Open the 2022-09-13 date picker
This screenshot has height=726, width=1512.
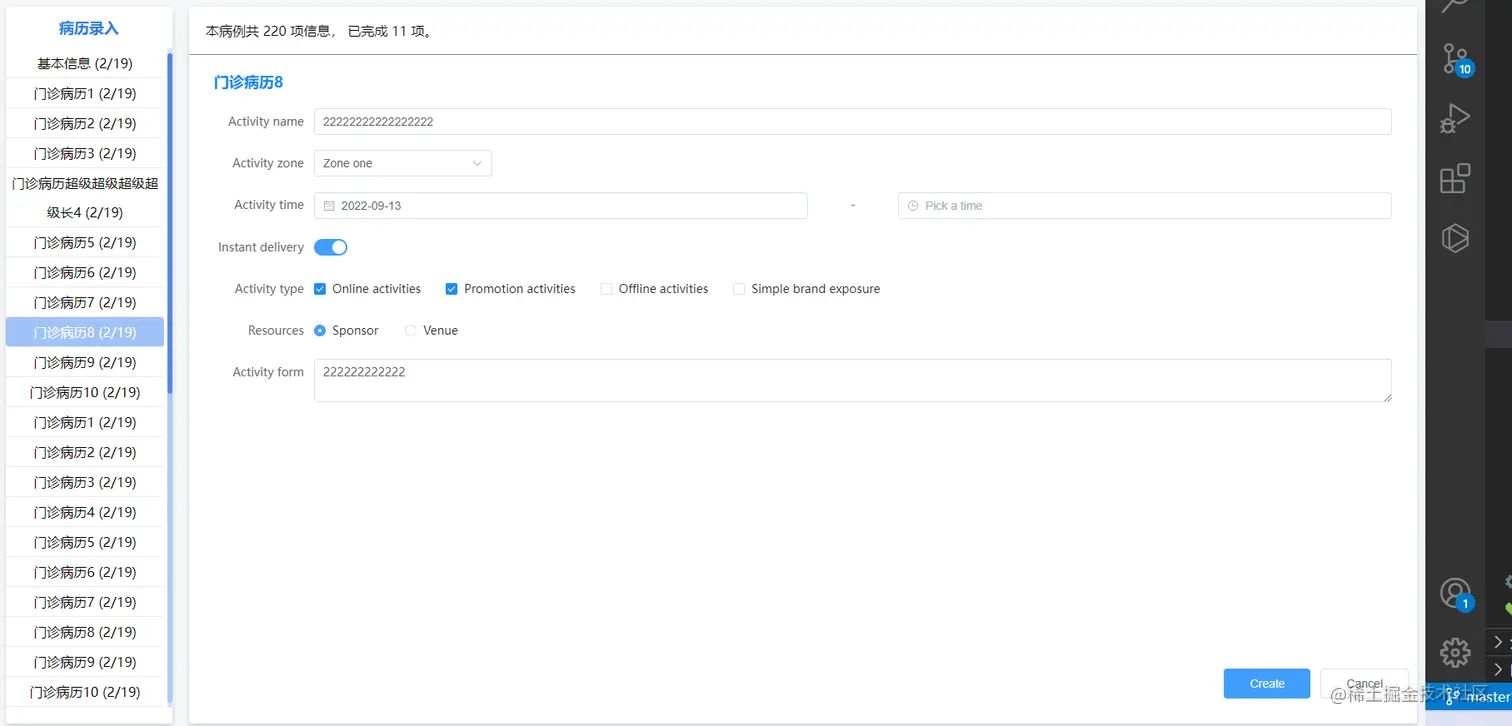tap(560, 206)
